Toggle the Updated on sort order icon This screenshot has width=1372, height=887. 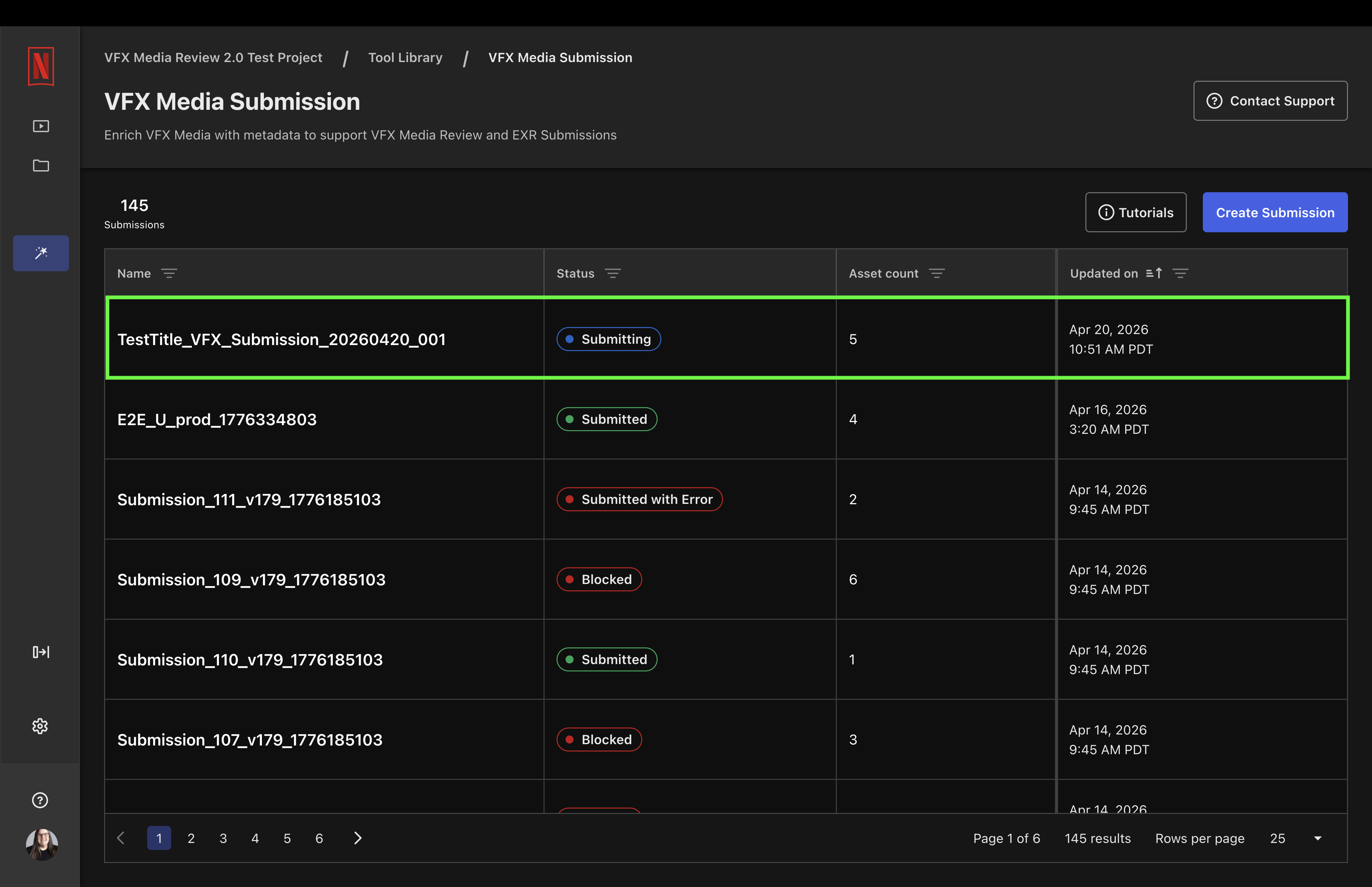(x=1154, y=274)
